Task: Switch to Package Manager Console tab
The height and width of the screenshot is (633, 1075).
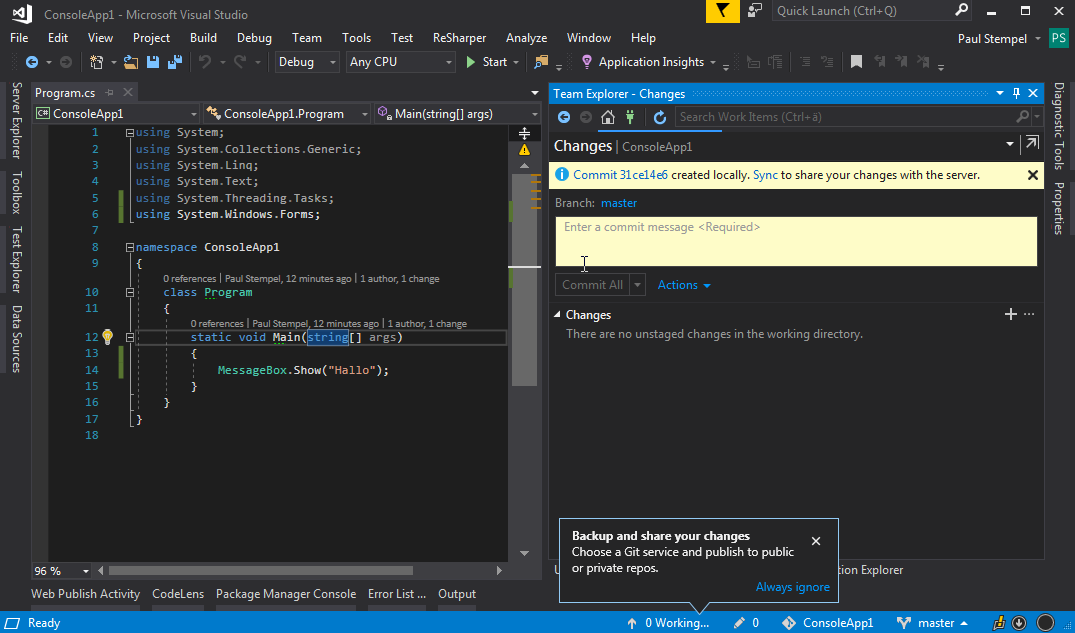Action: (286, 594)
